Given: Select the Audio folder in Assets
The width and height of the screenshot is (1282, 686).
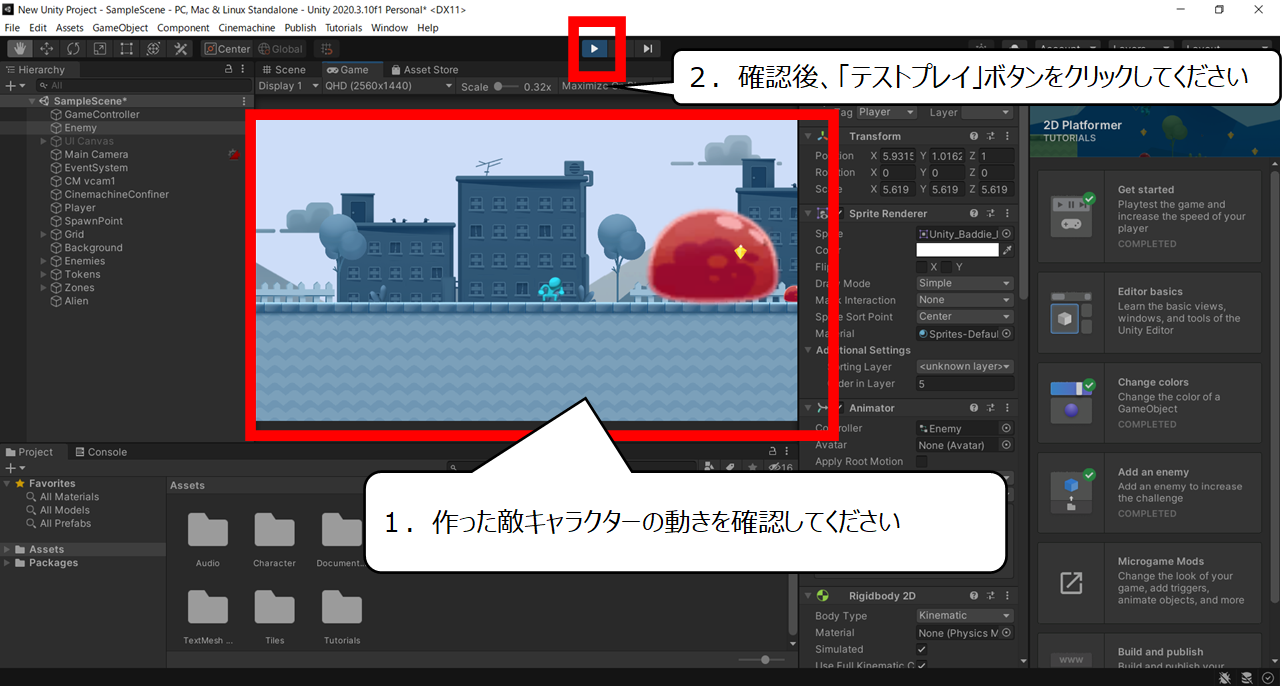Looking at the screenshot, I should point(208,538).
